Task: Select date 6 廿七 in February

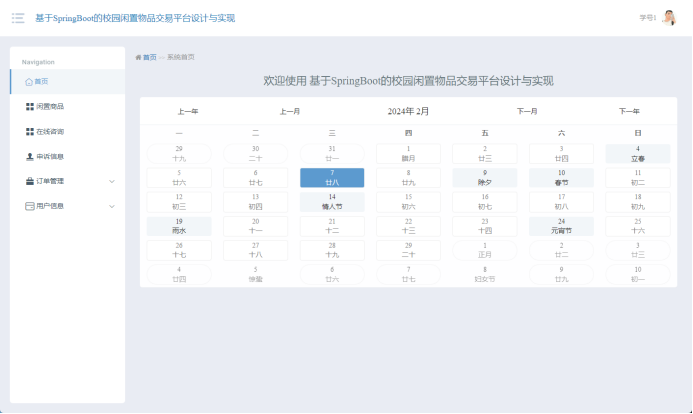Action: [x=255, y=178]
